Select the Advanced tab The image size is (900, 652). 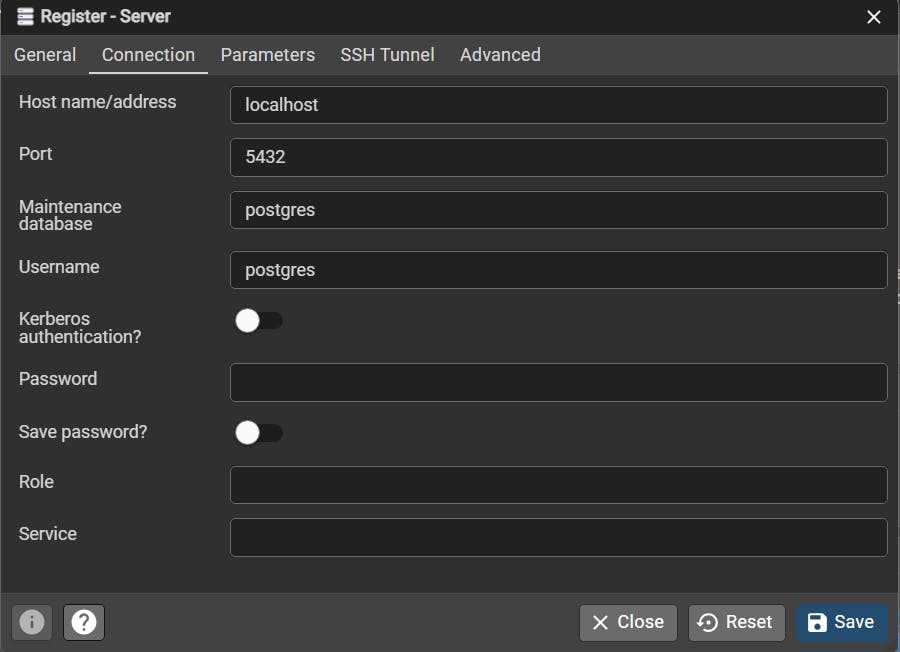click(500, 55)
